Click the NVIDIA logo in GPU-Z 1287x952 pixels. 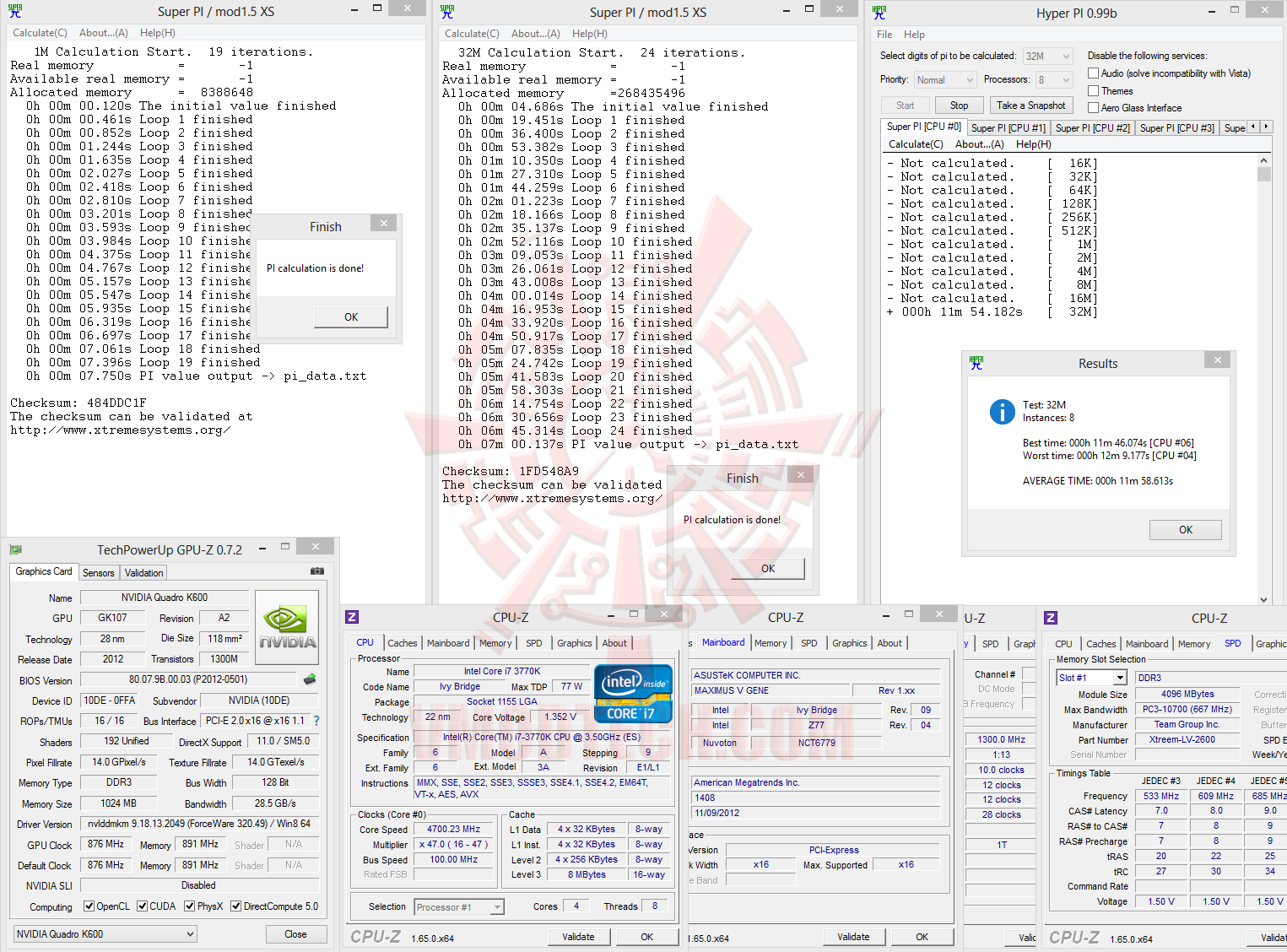(x=287, y=627)
